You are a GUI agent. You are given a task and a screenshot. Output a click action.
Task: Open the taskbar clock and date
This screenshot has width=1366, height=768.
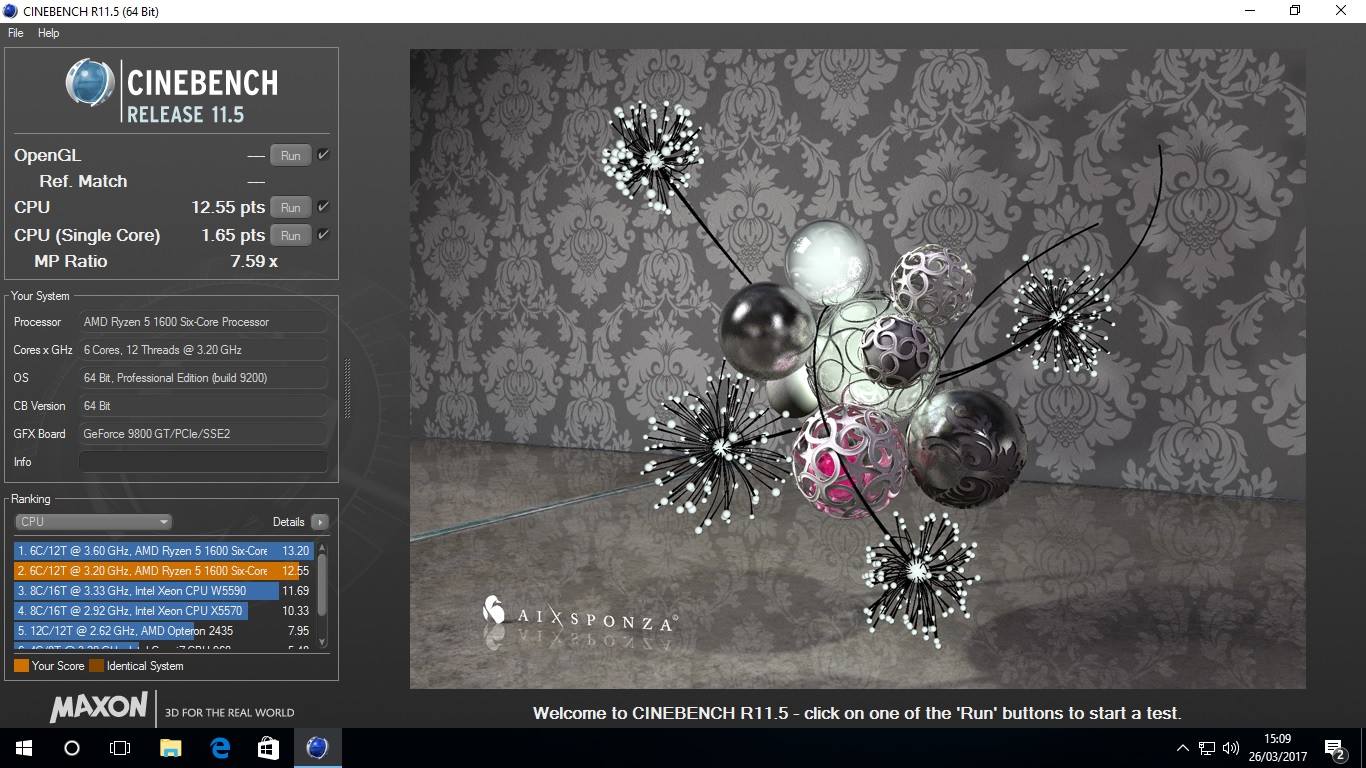(x=1278, y=748)
